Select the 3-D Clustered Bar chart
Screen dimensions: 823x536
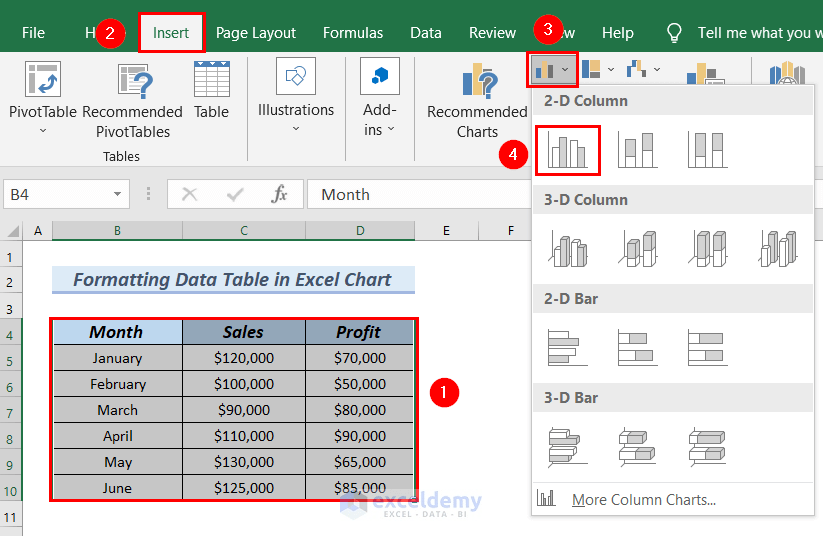[x=567, y=447]
